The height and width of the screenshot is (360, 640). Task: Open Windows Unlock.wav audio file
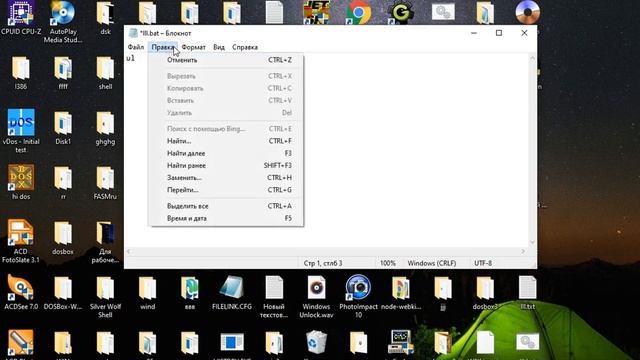(x=316, y=297)
